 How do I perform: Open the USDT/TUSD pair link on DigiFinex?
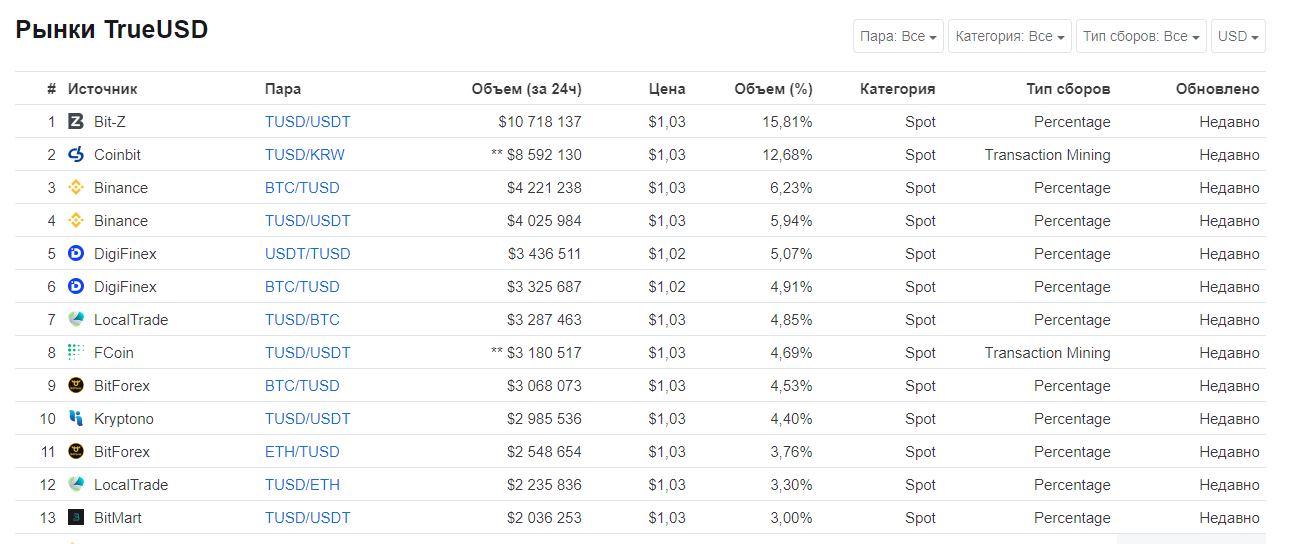[x=307, y=254]
